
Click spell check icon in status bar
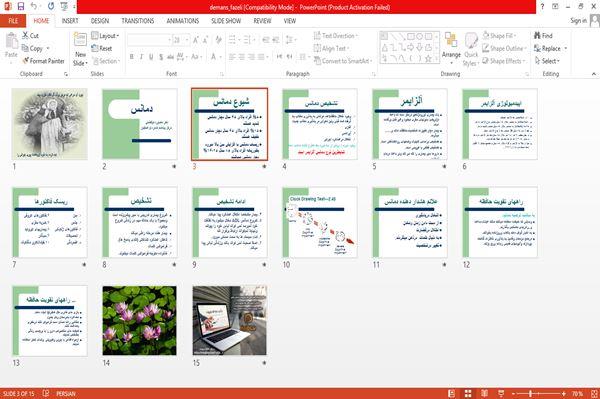tap(46, 393)
